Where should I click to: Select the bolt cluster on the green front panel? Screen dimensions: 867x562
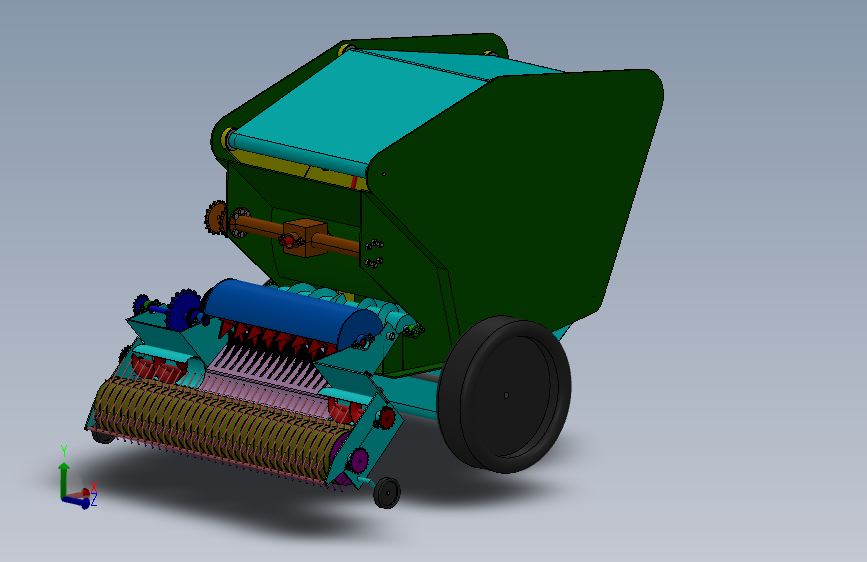click(x=374, y=253)
